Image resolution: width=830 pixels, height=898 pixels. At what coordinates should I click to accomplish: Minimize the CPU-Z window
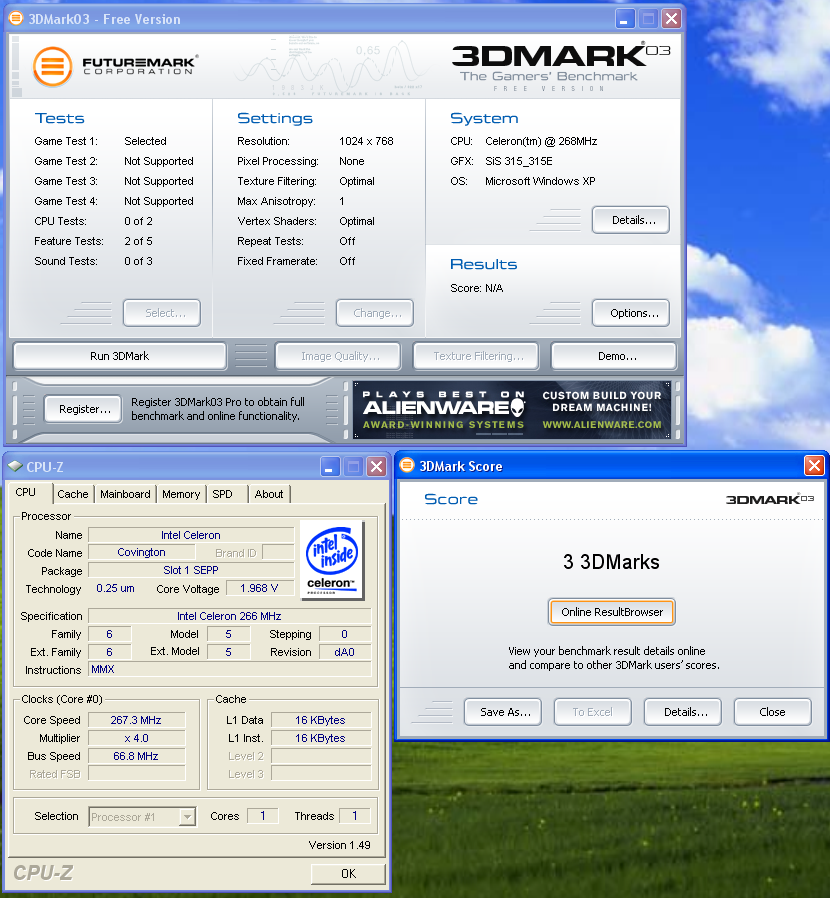tap(329, 467)
